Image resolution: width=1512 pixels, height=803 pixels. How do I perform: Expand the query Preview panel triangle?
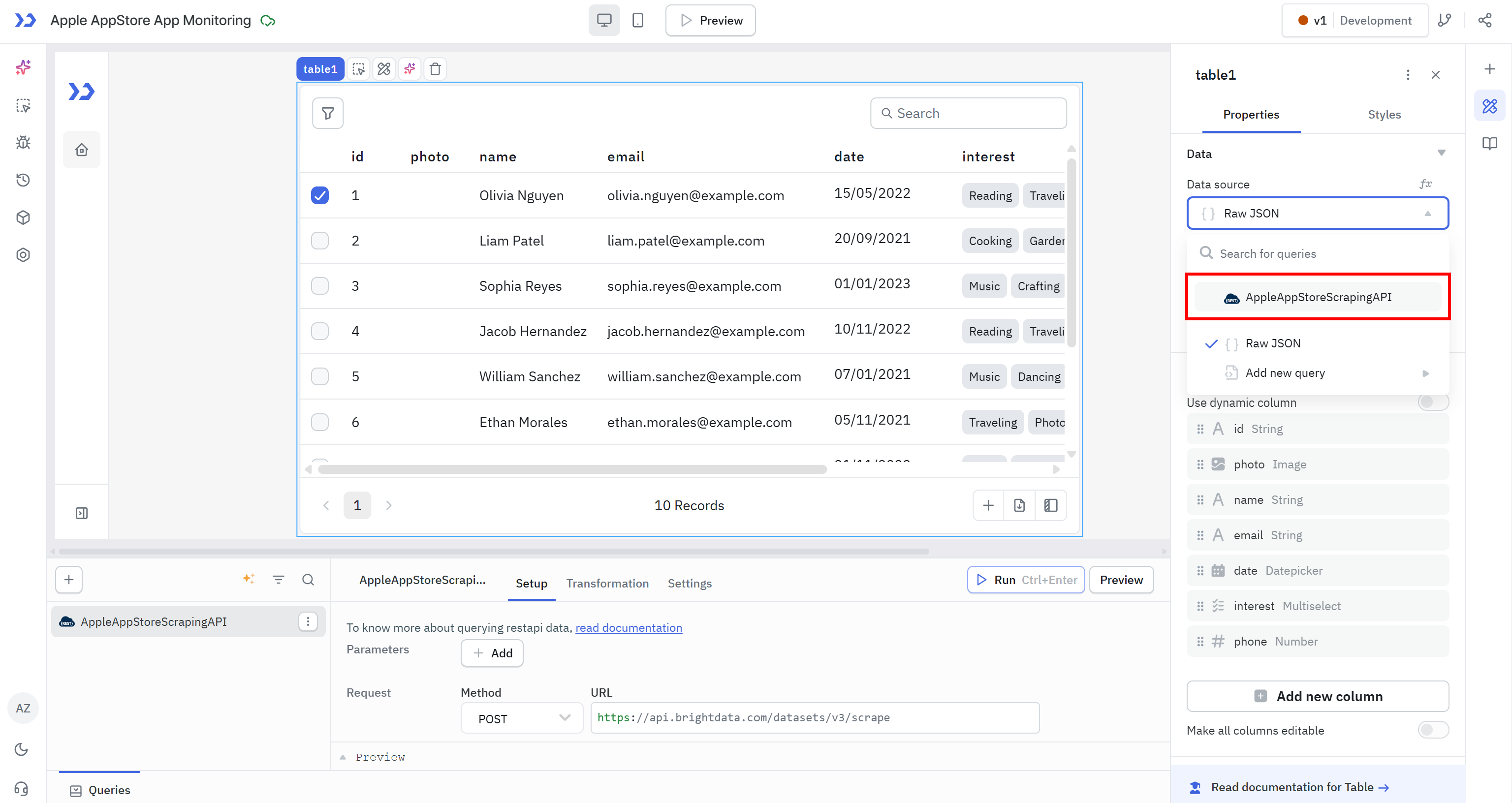click(343, 757)
